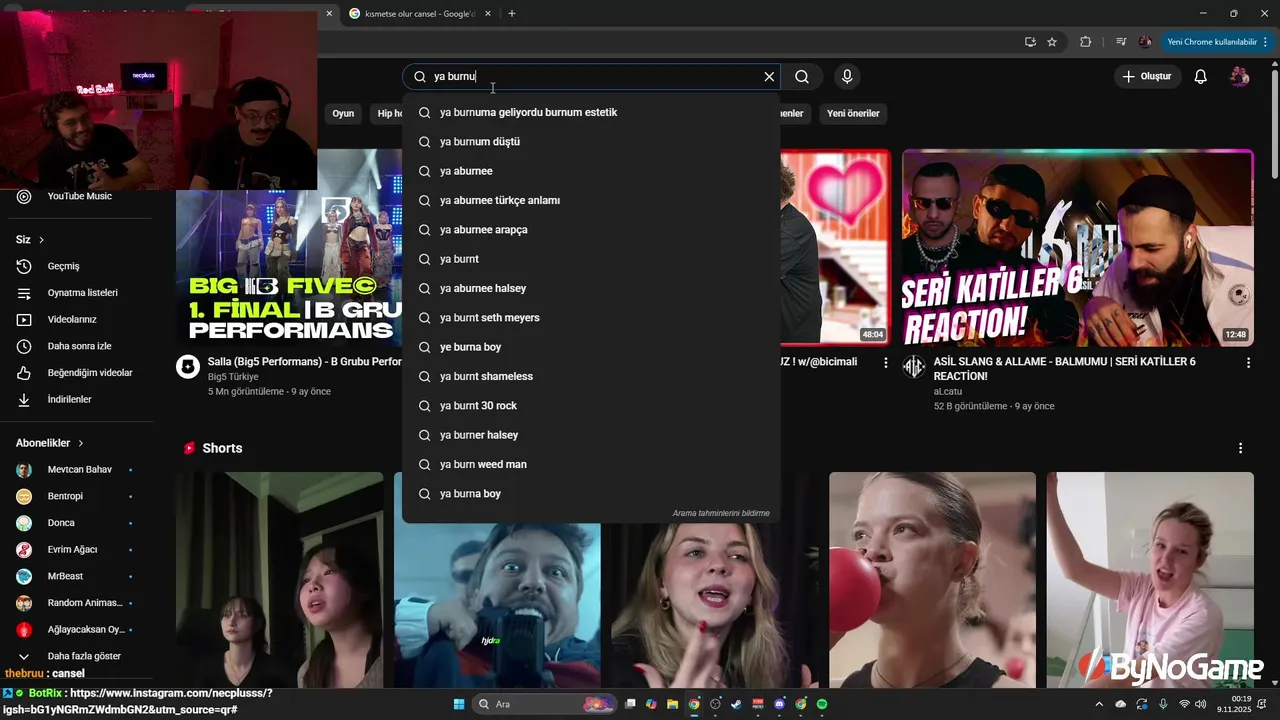The height and width of the screenshot is (720, 1280).
Task: Open Daha sonra izle in the sidebar
Action: coord(78,346)
